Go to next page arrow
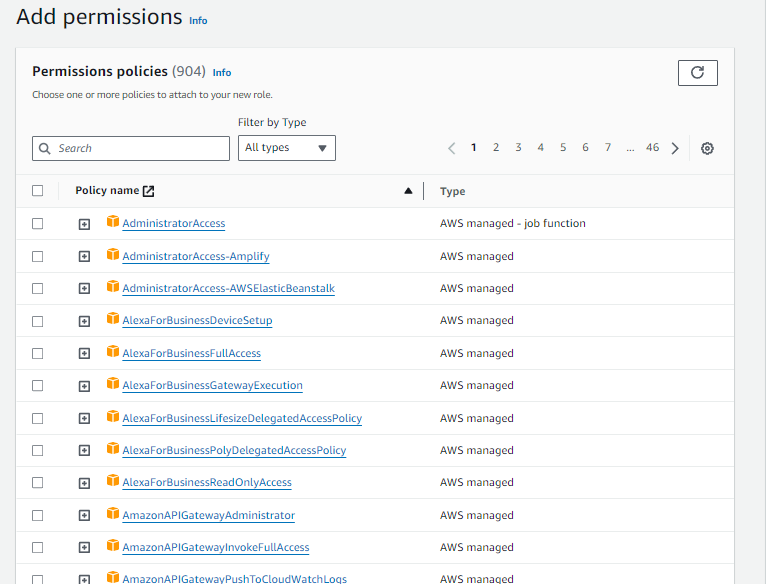The image size is (783, 584). coord(675,148)
